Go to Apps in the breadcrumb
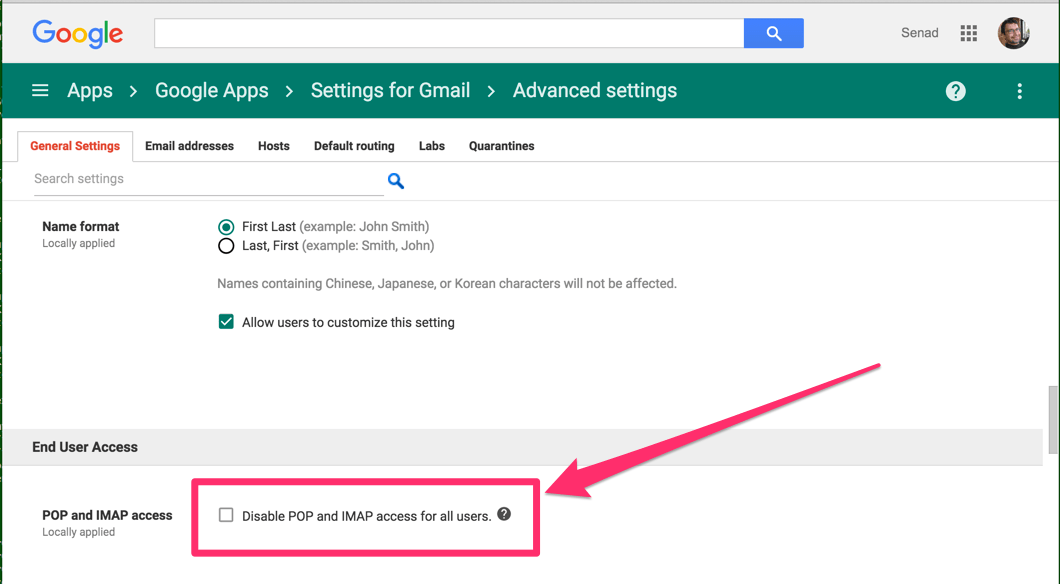This screenshot has height=584, width=1060. (90, 91)
